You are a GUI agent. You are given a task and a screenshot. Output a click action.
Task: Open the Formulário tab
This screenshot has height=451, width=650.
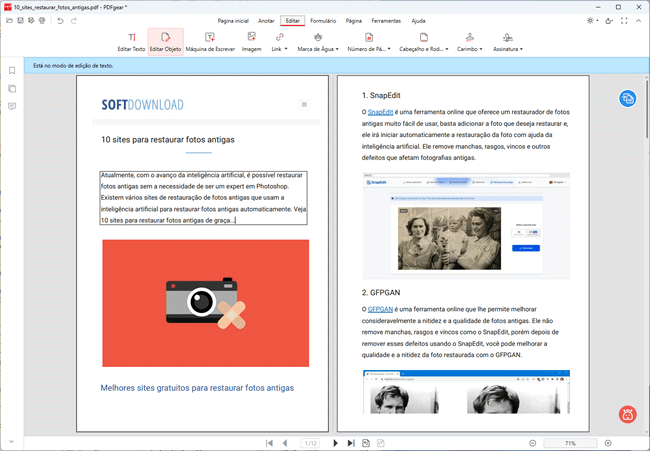click(x=323, y=21)
